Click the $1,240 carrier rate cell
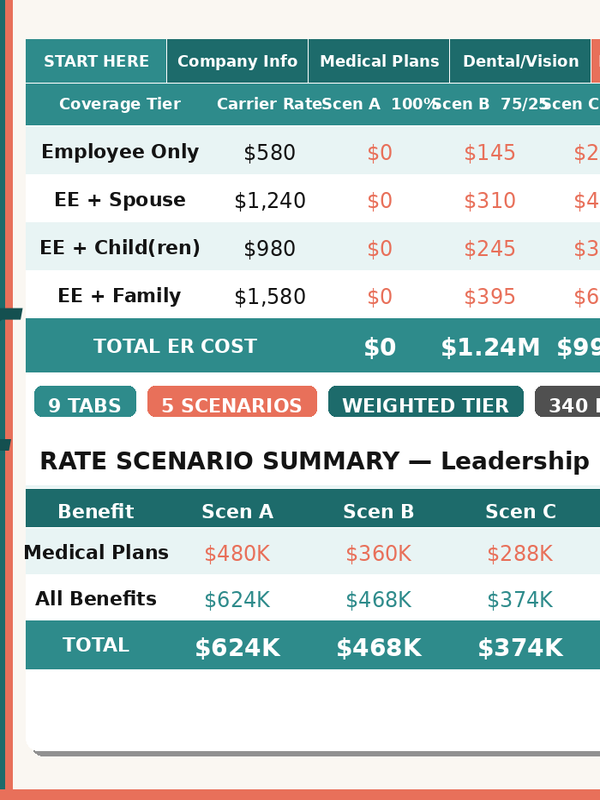This screenshot has width=600, height=800. click(x=269, y=201)
